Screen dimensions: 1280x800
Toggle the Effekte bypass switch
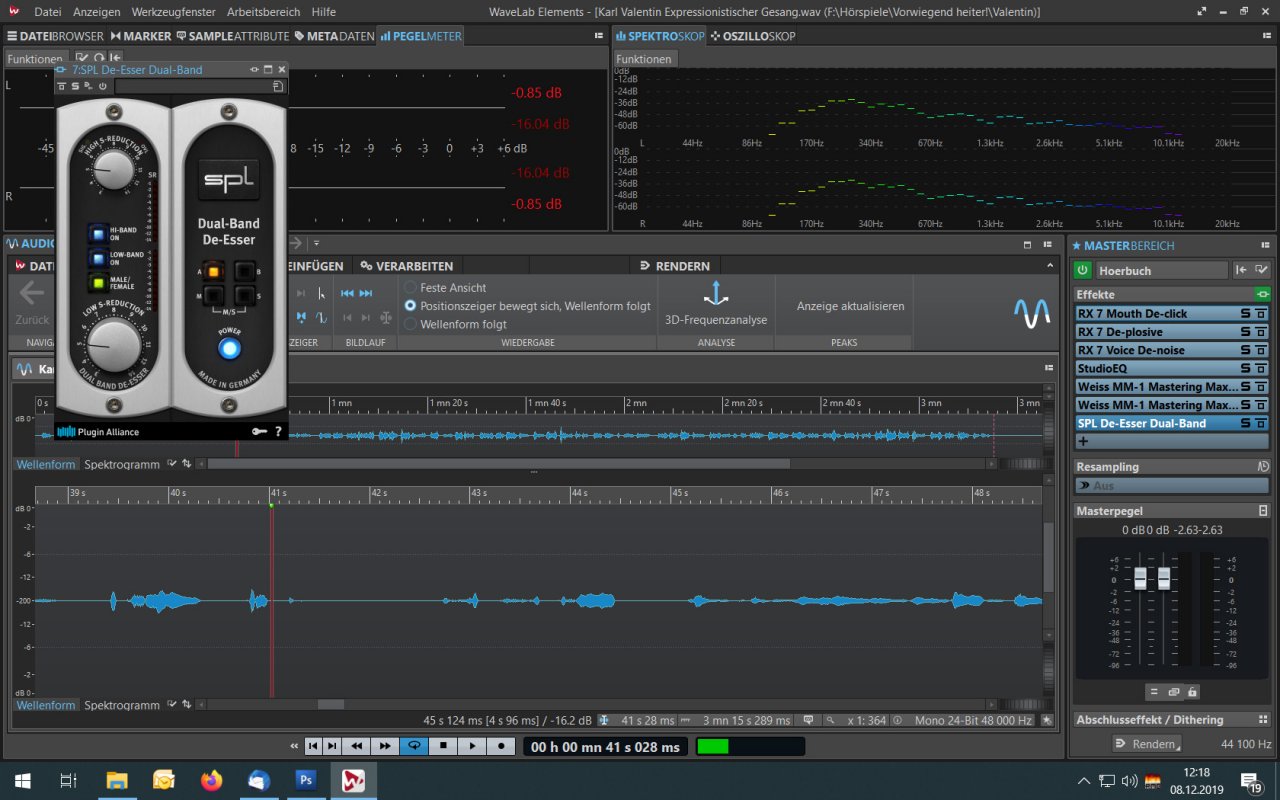click(x=1262, y=295)
